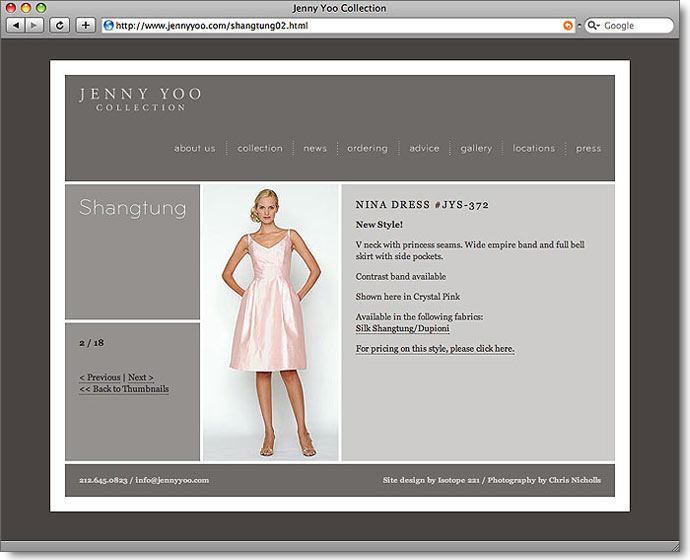Open the 'press' nav item
Viewport: 690px width, 560px height.
[x=588, y=149]
